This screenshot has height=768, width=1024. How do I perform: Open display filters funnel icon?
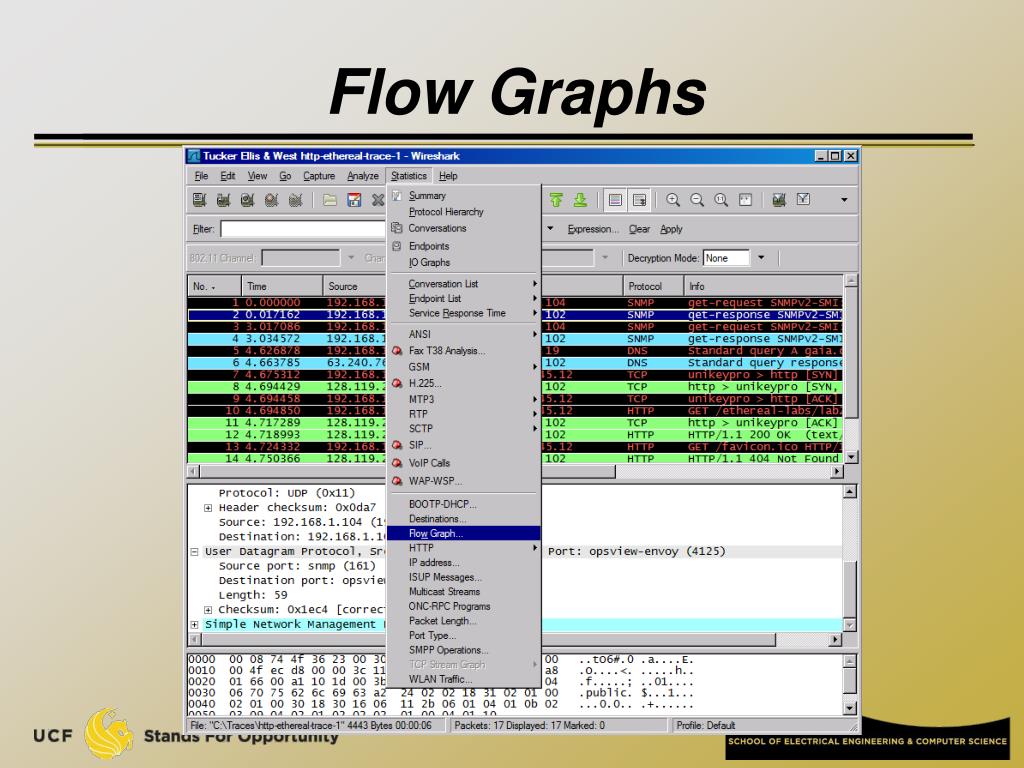[x=803, y=200]
